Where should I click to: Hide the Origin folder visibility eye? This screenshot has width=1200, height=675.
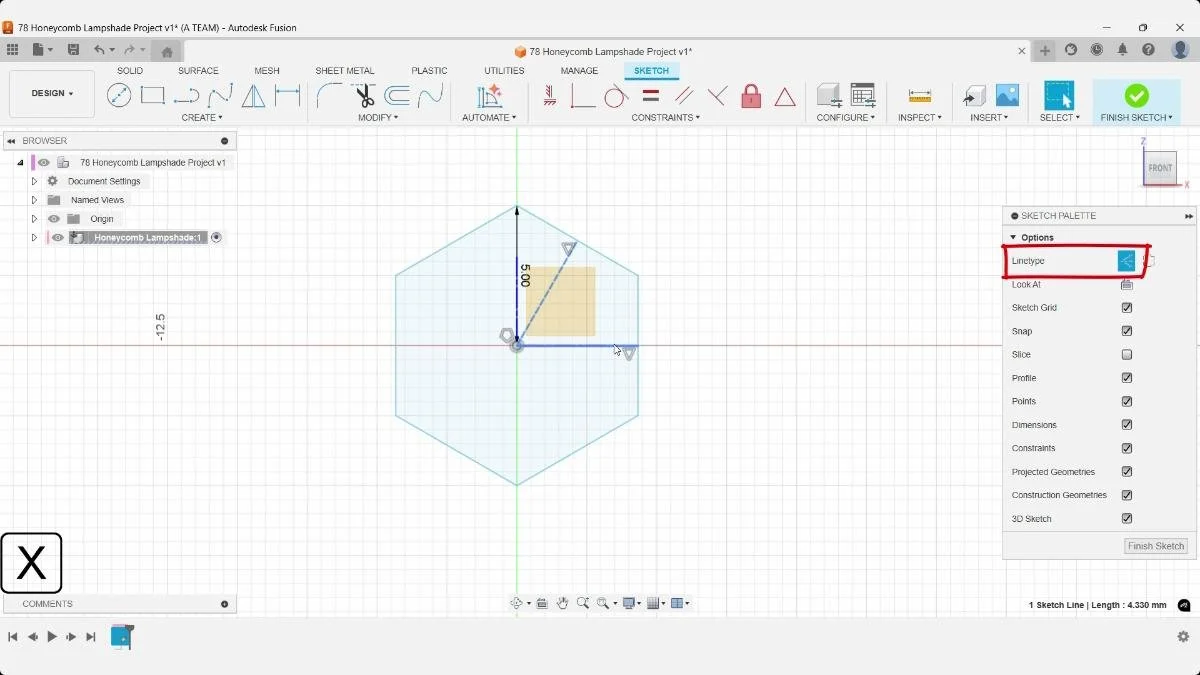click(x=54, y=219)
